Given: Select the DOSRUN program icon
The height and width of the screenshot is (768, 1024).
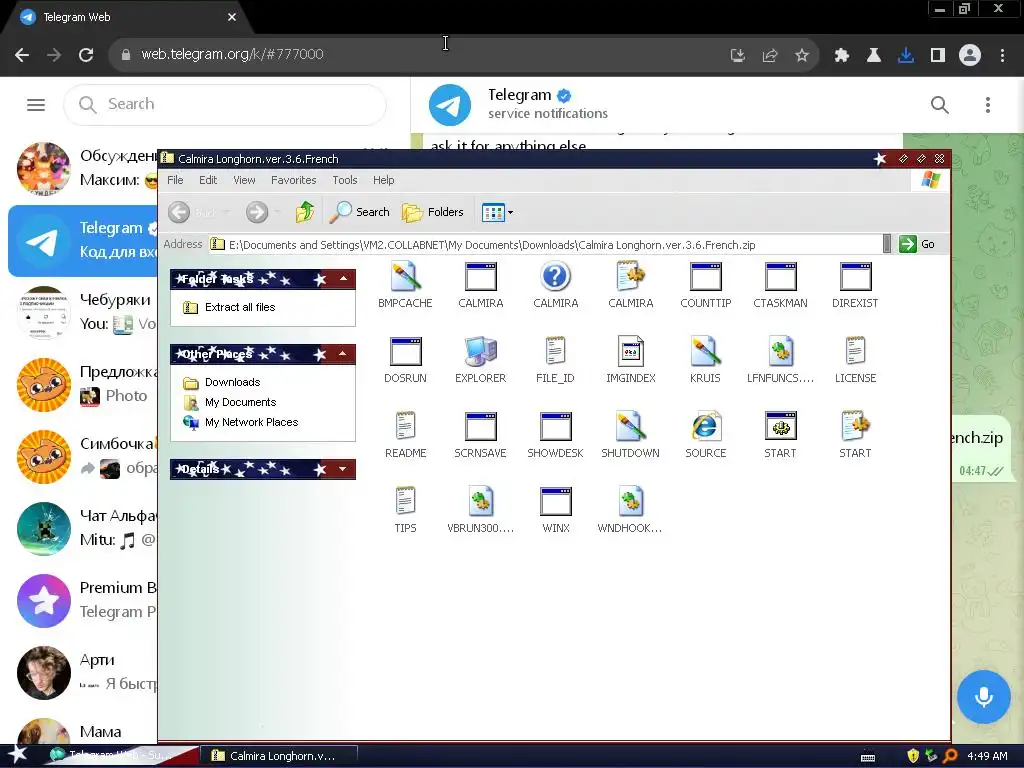Looking at the screenshot, I should [x=405, y=352].
